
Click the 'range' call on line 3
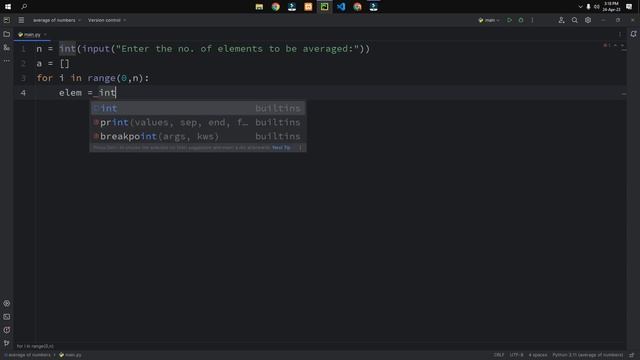[101, 78]
